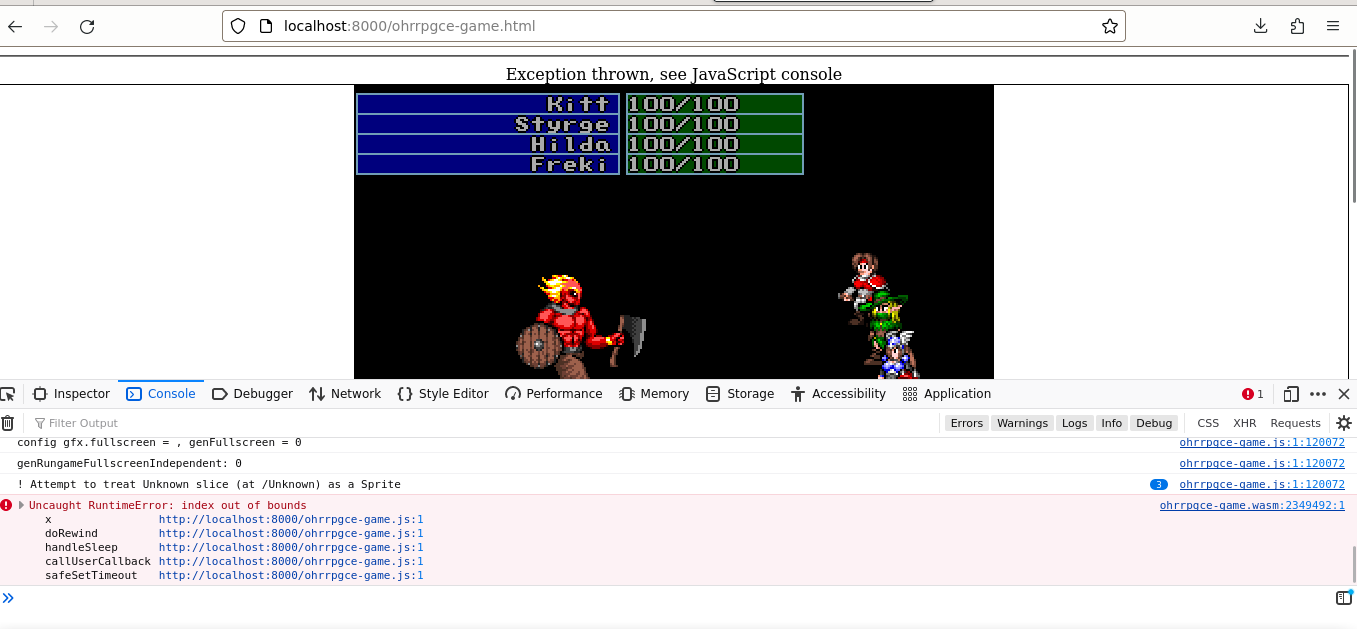
Task: Toggle the Info filter
Action: [1112, 423]
